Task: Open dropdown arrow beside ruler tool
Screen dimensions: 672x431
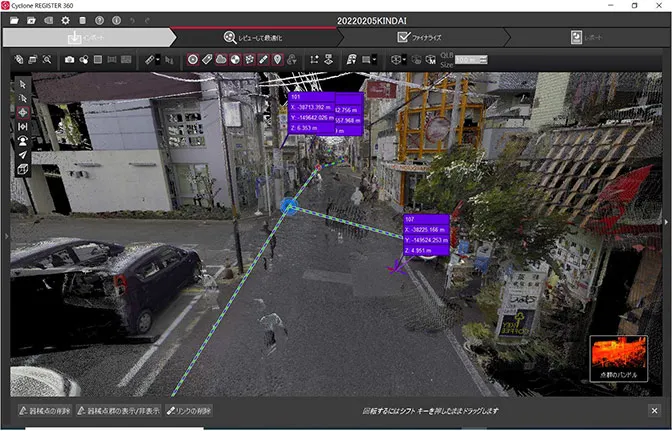Action: (158, 60)
